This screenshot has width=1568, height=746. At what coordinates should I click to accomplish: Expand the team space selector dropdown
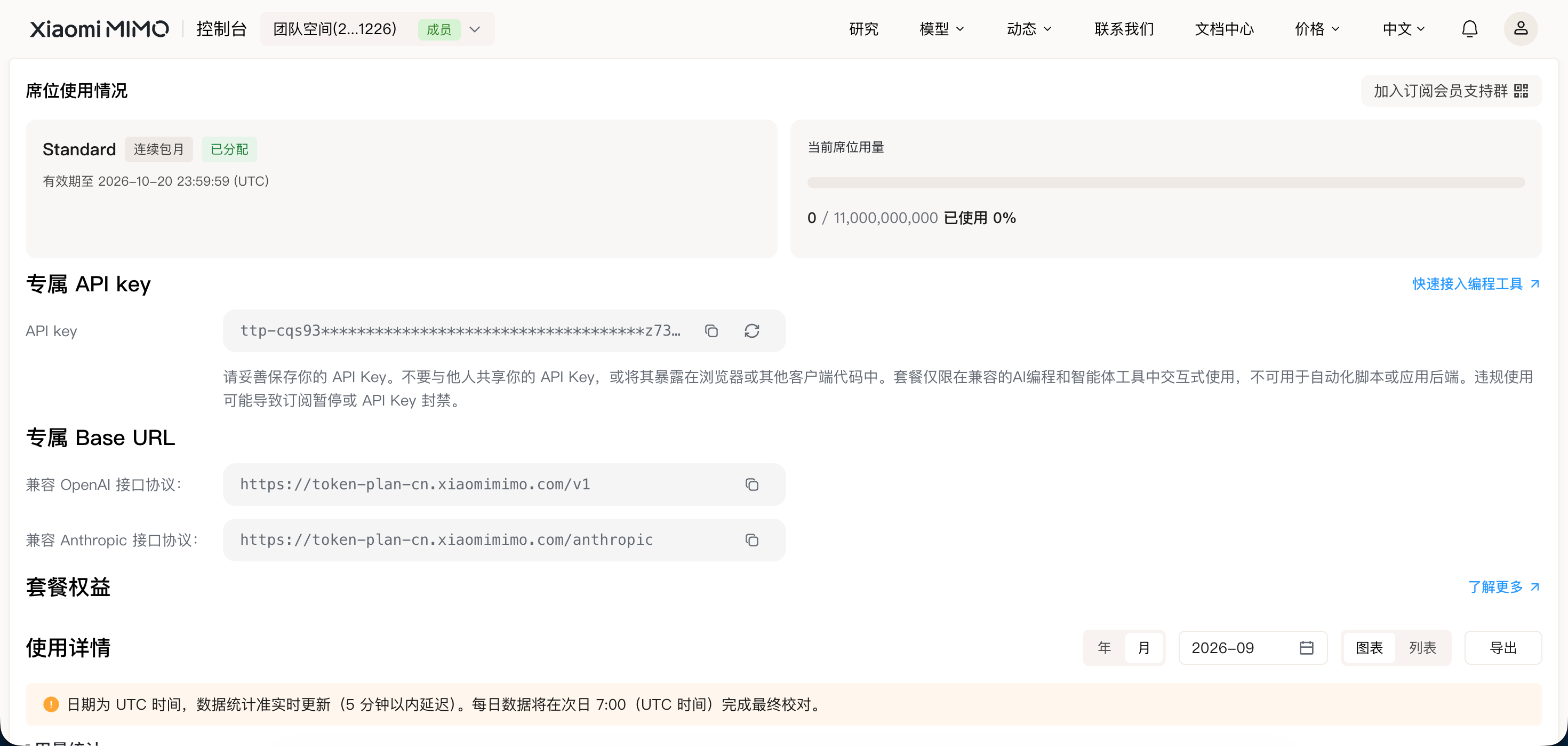point(378,29)
